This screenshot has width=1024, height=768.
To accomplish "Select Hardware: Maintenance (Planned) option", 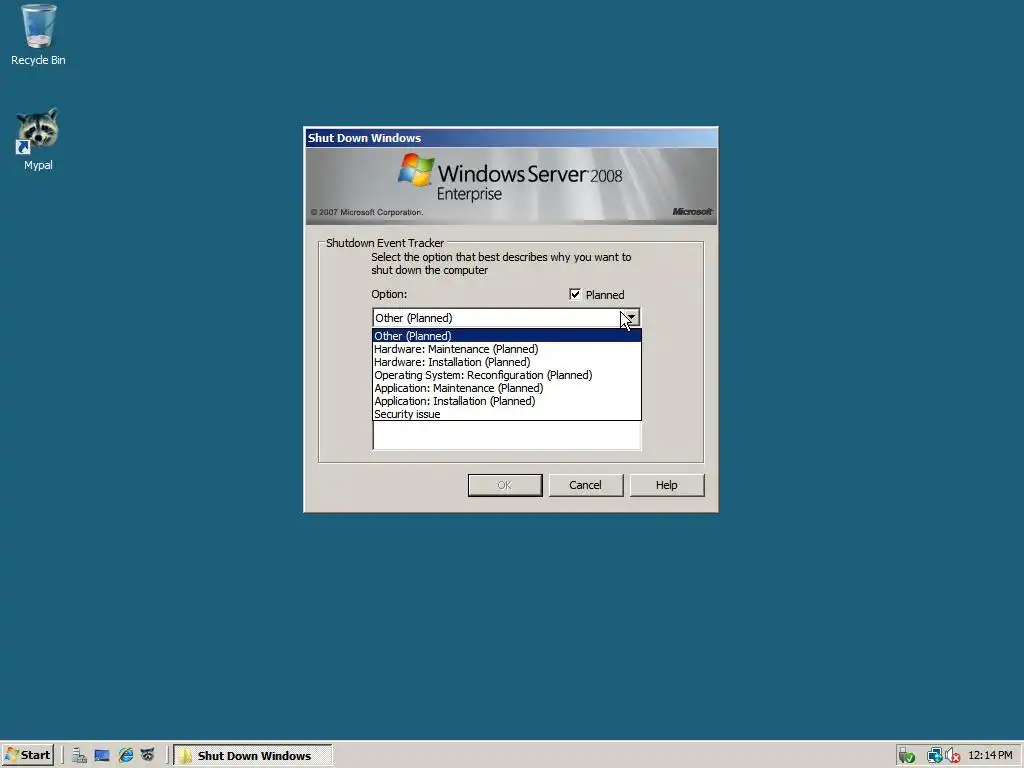I will pyautogui.click(x=507, y=349).
